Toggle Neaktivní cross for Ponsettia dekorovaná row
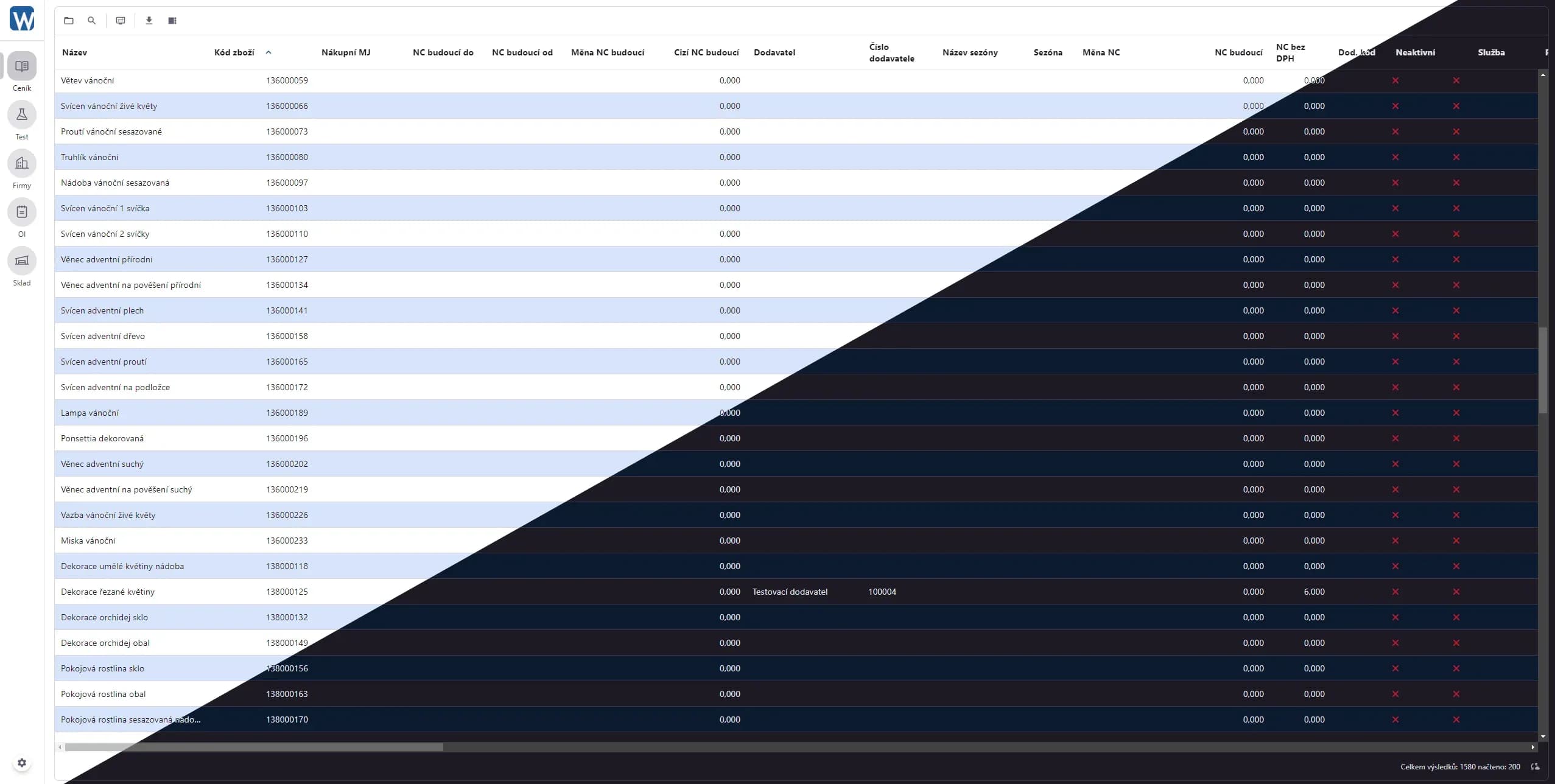Viewport: 1555px width, 784px height. pos(1395,438)
